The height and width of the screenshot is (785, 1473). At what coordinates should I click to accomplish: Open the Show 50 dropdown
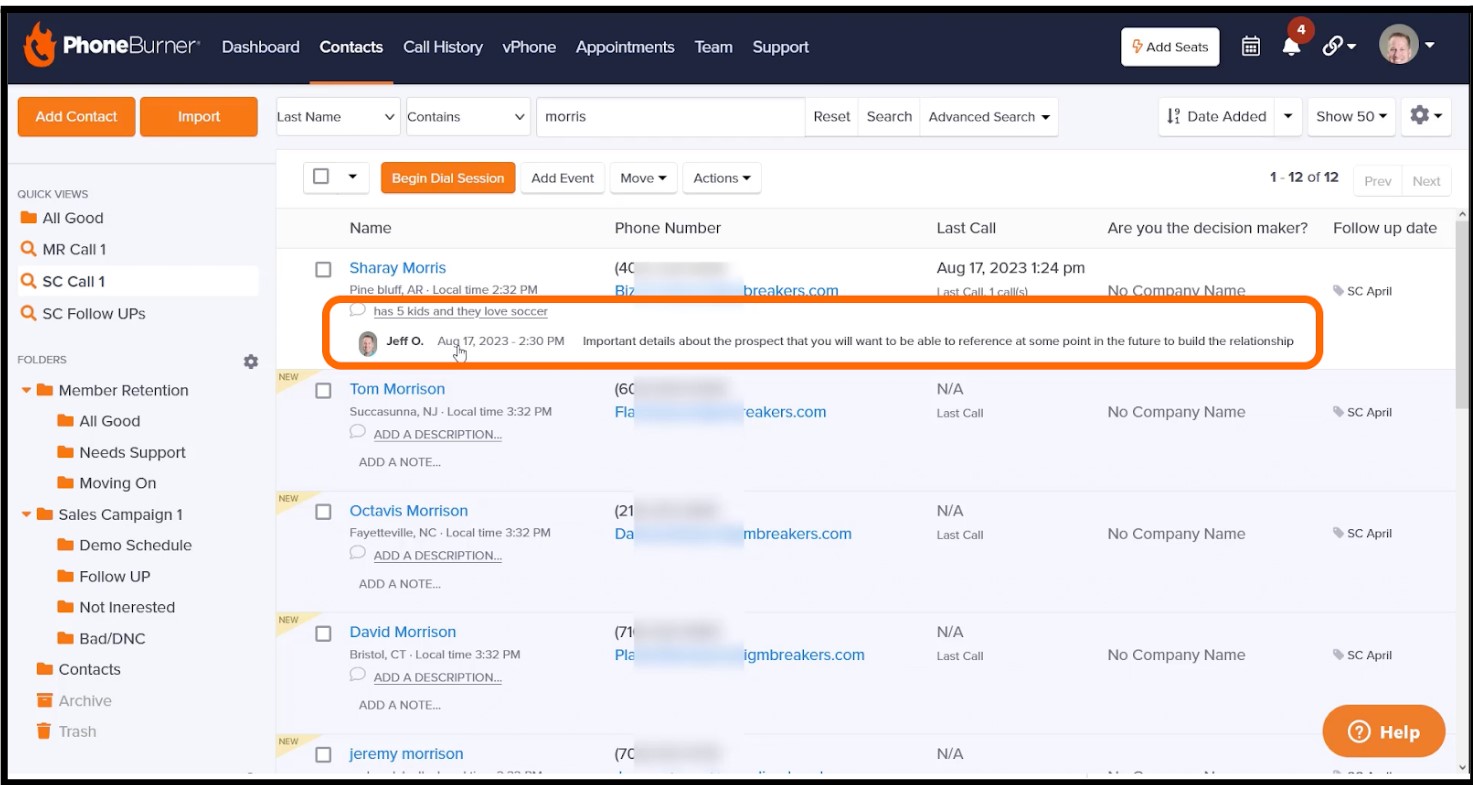(1352, 116)
